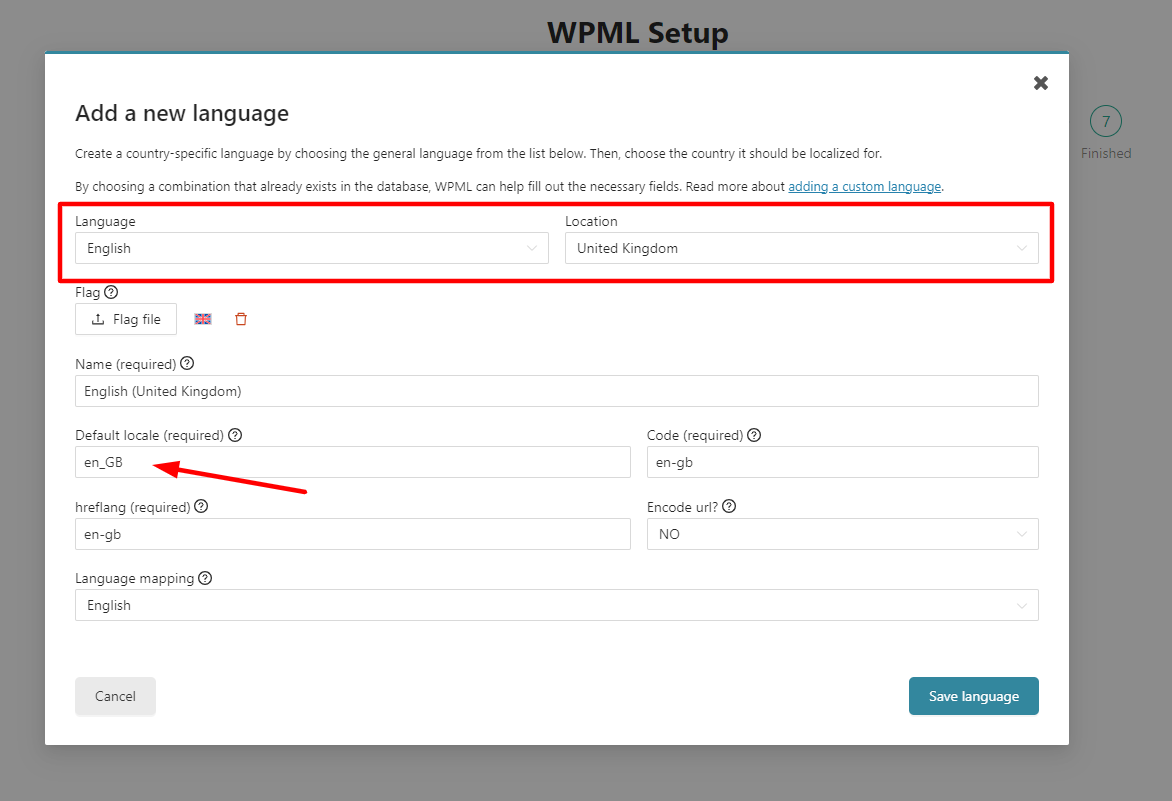The image size is (1172, 801).
Task: Open the Language dropdown showing English
Action: [x=312, y=248]
